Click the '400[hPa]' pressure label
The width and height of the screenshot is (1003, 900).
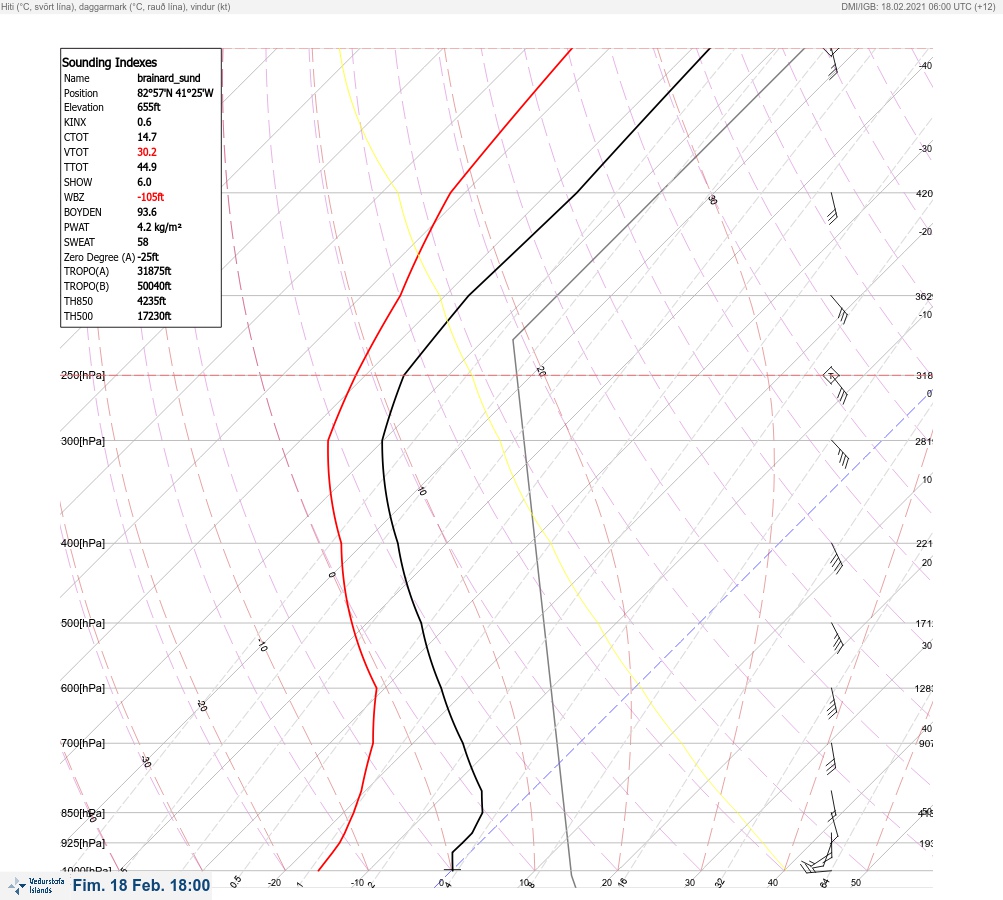coord(83,543)
